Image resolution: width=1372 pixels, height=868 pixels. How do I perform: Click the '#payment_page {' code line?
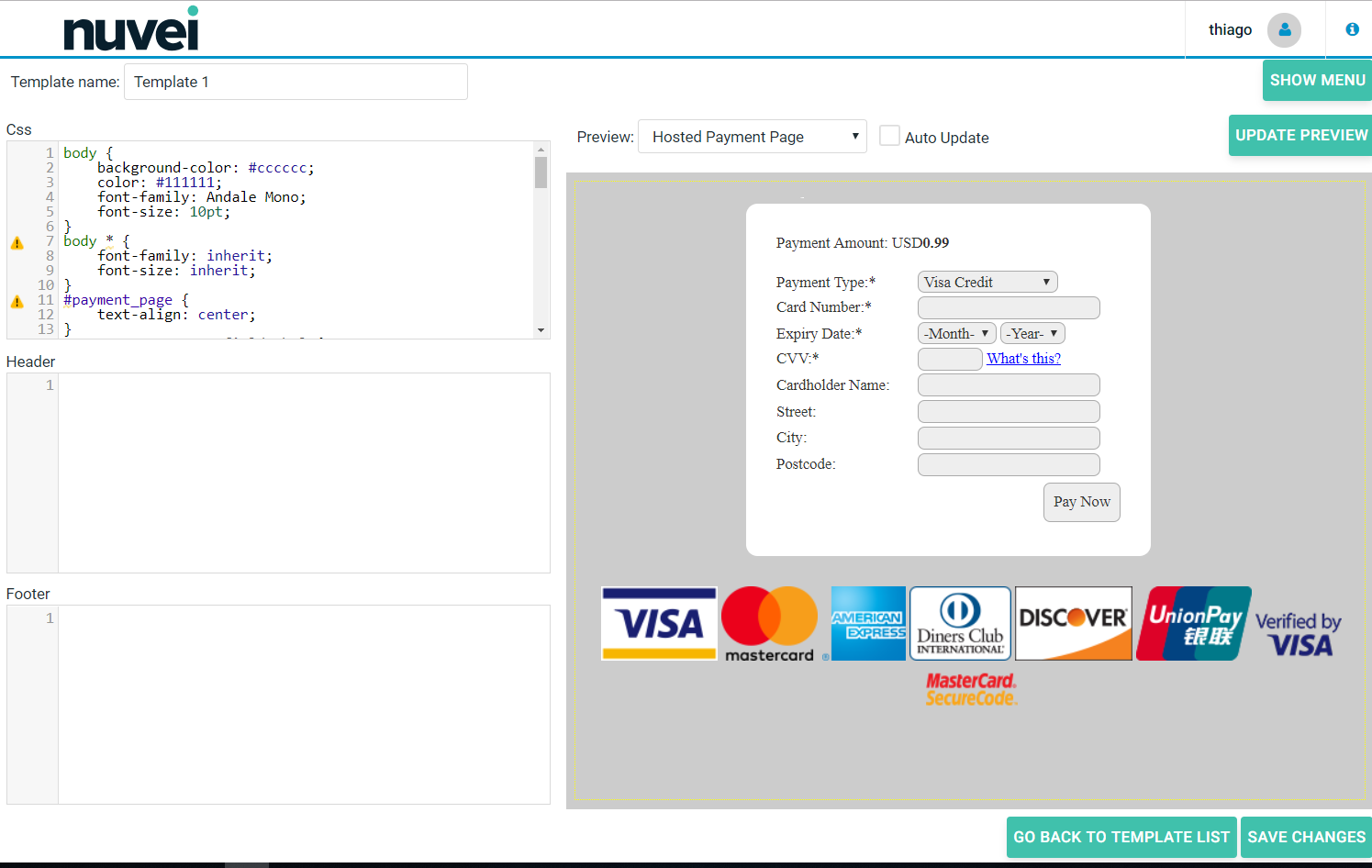126,300
